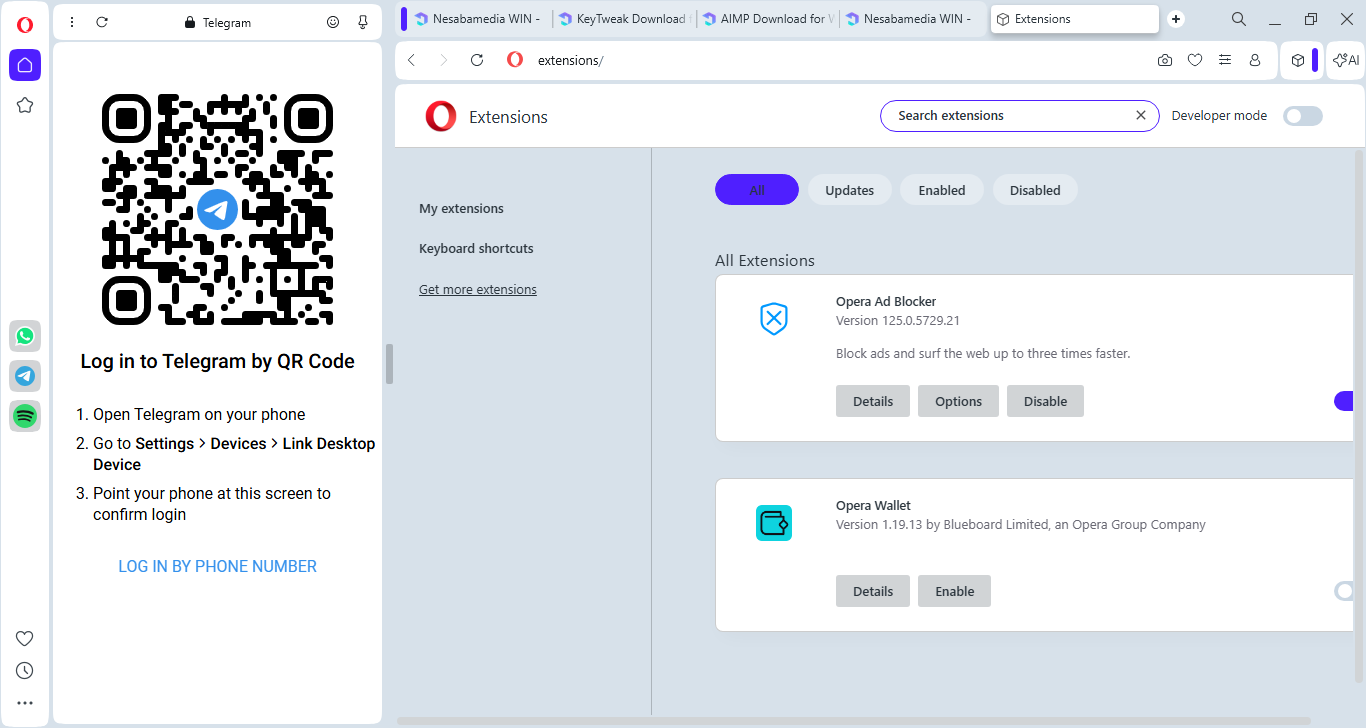This screenshot has height=728, width=1366.
Task: Open WhatsApp from the sidebar
Action: tap(25, 336)
